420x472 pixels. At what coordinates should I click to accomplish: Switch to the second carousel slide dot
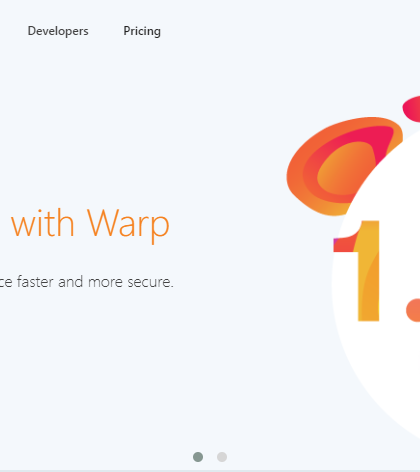click(222, 457)
